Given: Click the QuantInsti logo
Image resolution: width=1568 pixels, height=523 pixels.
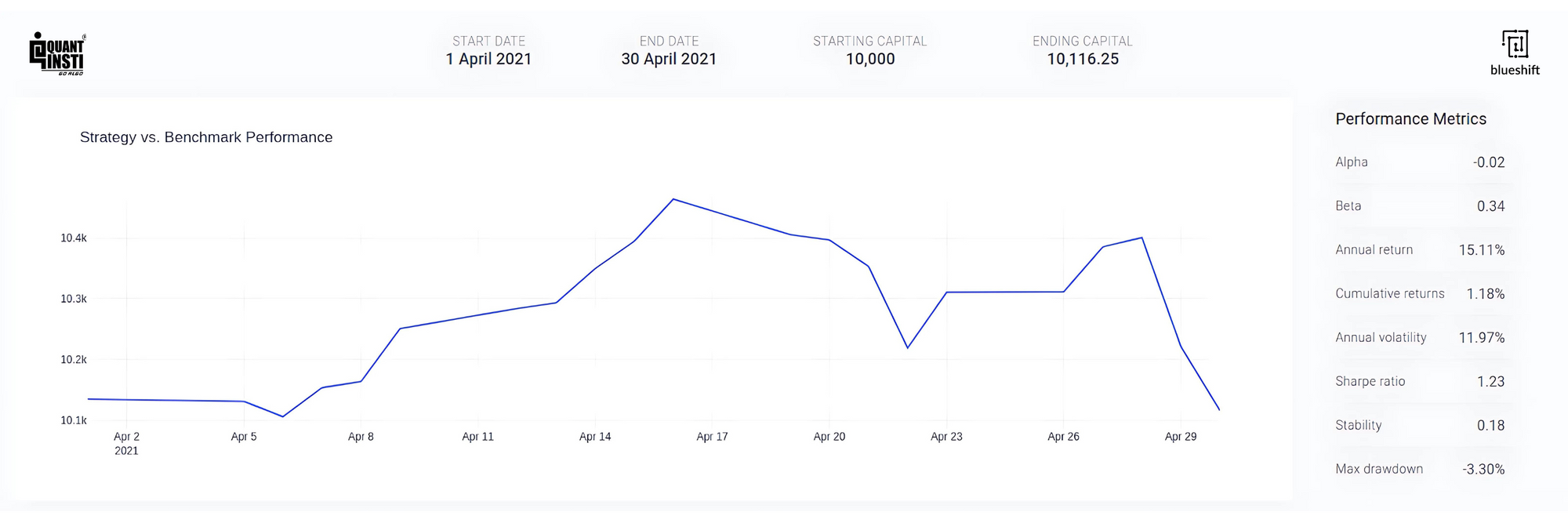Looking at the screenshot, I should click(57, 54).
